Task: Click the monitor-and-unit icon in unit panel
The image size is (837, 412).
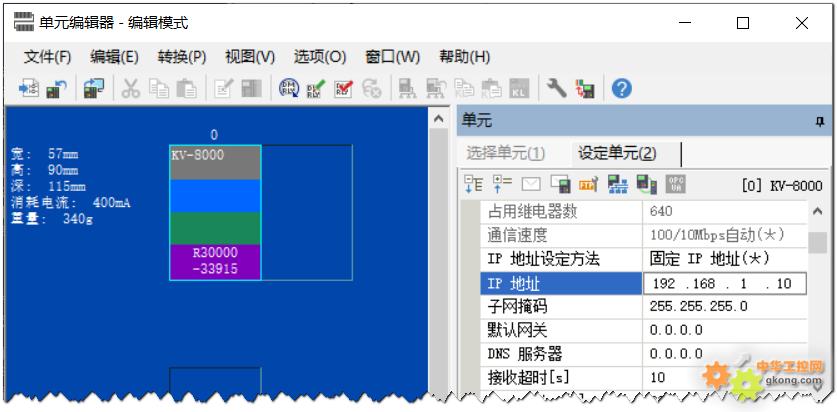Action: (x=560, y=185)
